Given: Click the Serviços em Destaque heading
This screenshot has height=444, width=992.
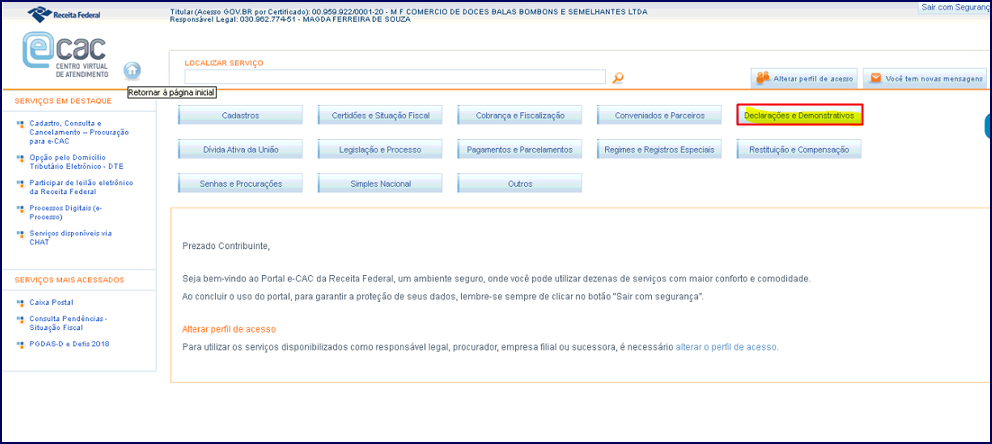Looking at the screenshot, I should point(63,101).
